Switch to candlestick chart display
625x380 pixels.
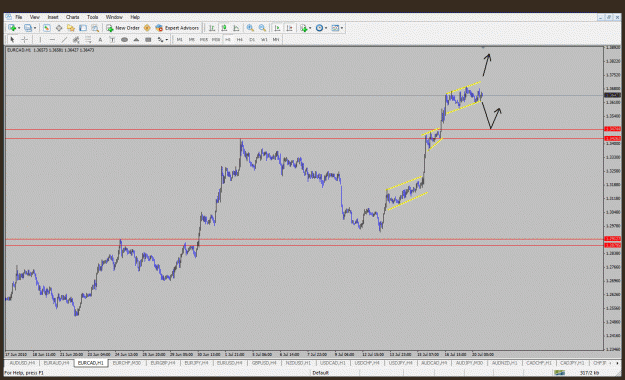coord(224,28)
